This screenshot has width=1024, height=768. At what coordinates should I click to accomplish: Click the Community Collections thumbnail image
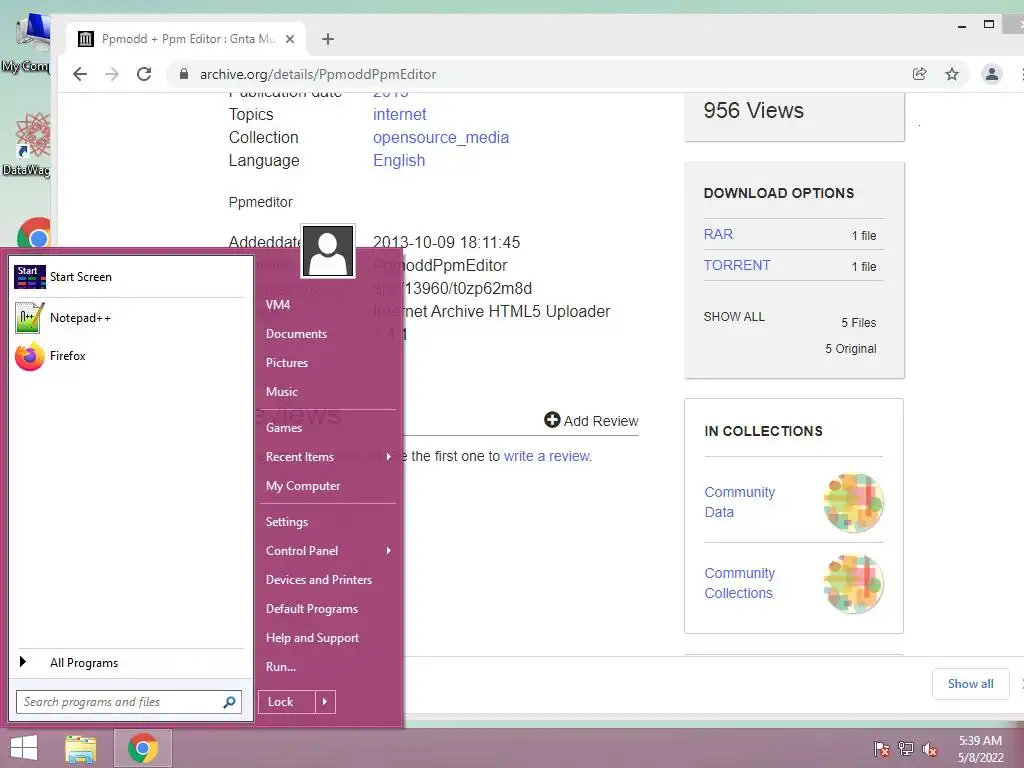[x=853, y=584]
